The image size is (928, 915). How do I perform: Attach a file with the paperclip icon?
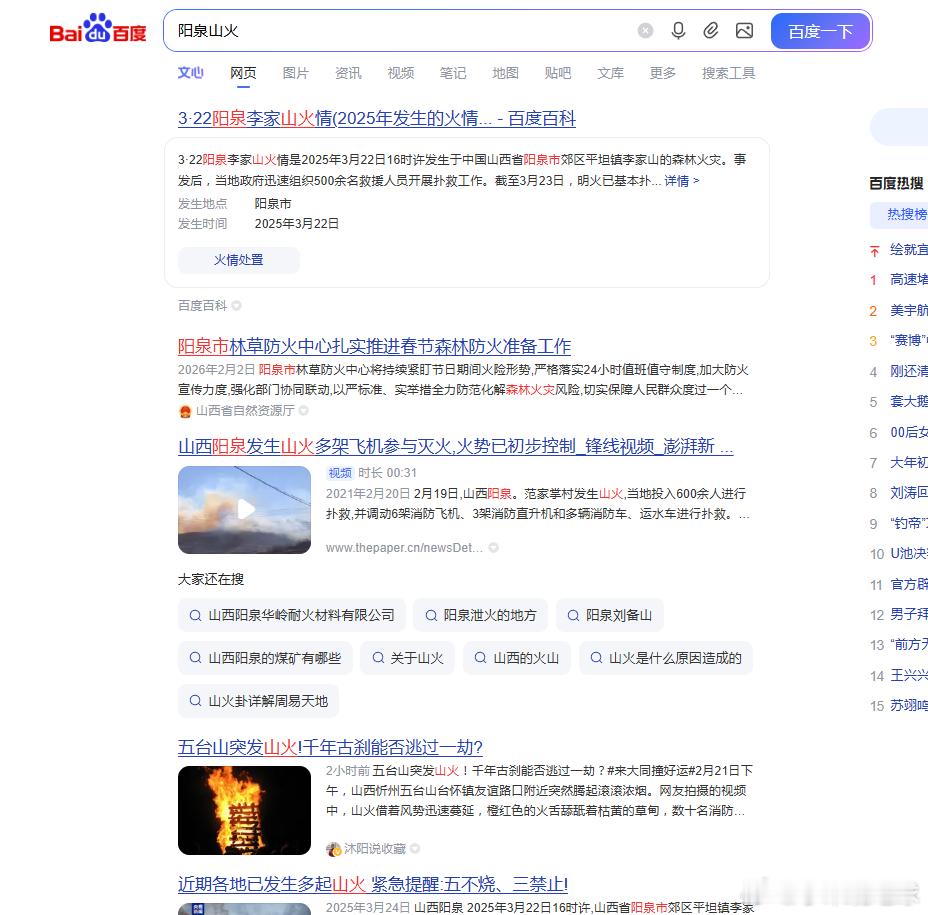(x=711, y=30)
